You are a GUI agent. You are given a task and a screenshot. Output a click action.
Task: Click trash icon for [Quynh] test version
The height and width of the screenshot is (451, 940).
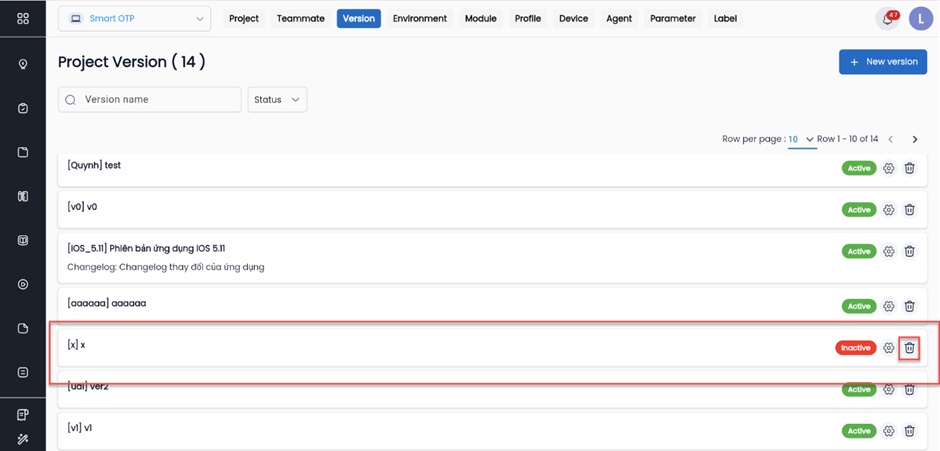pos(909,168)
